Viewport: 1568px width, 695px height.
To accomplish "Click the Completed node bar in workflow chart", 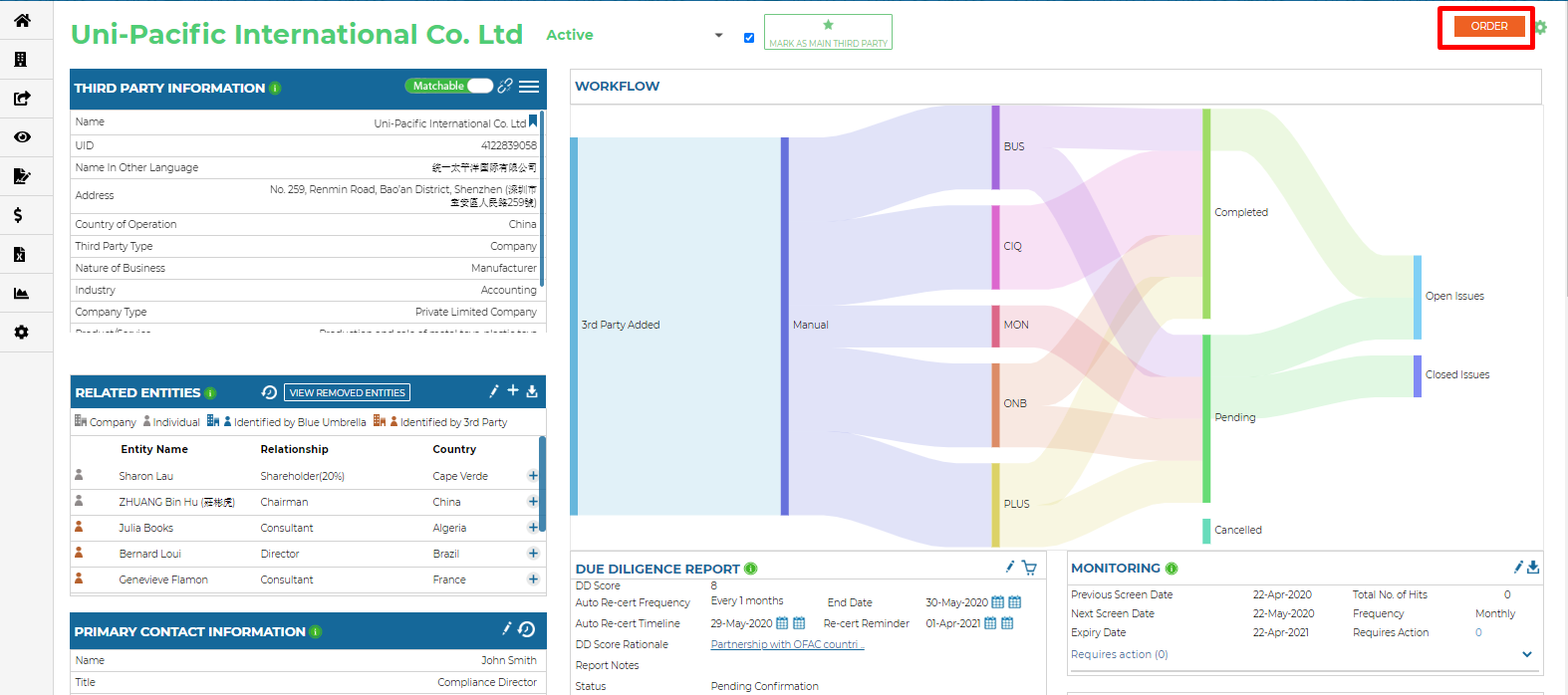I will coord(1206,213).
